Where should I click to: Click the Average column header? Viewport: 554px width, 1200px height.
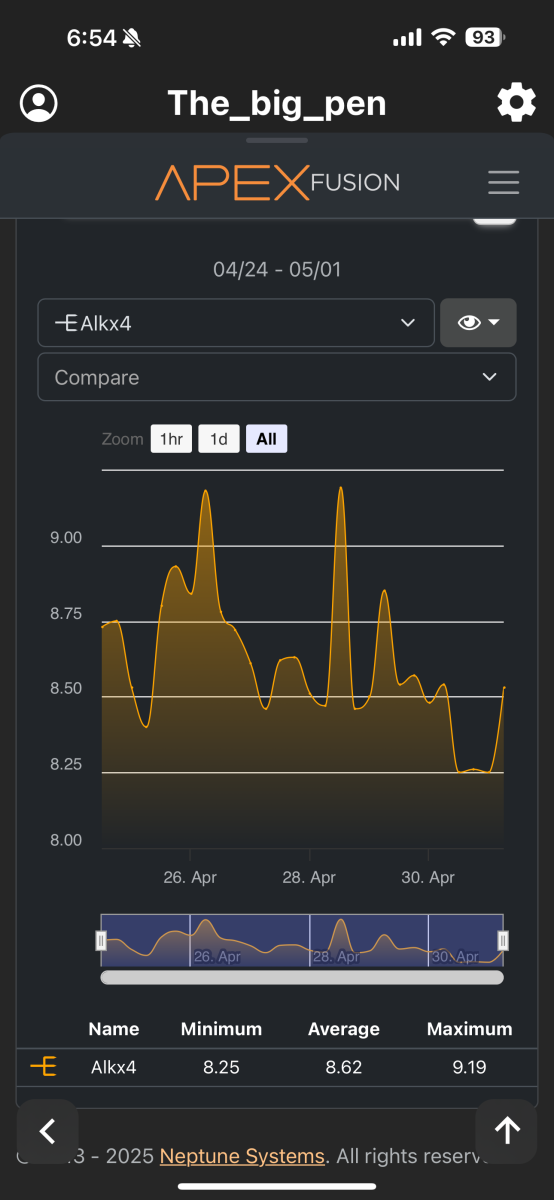click(344, 1029)
